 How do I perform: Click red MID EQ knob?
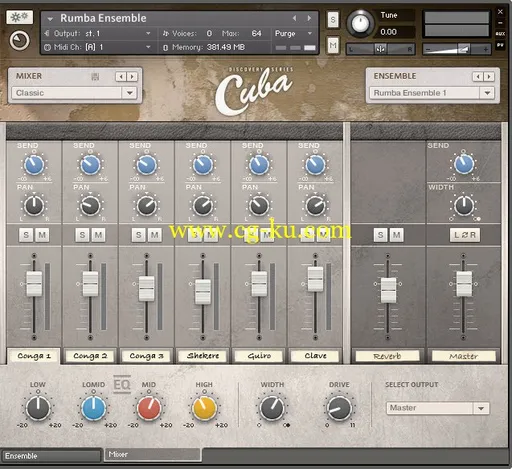point(149,408)
